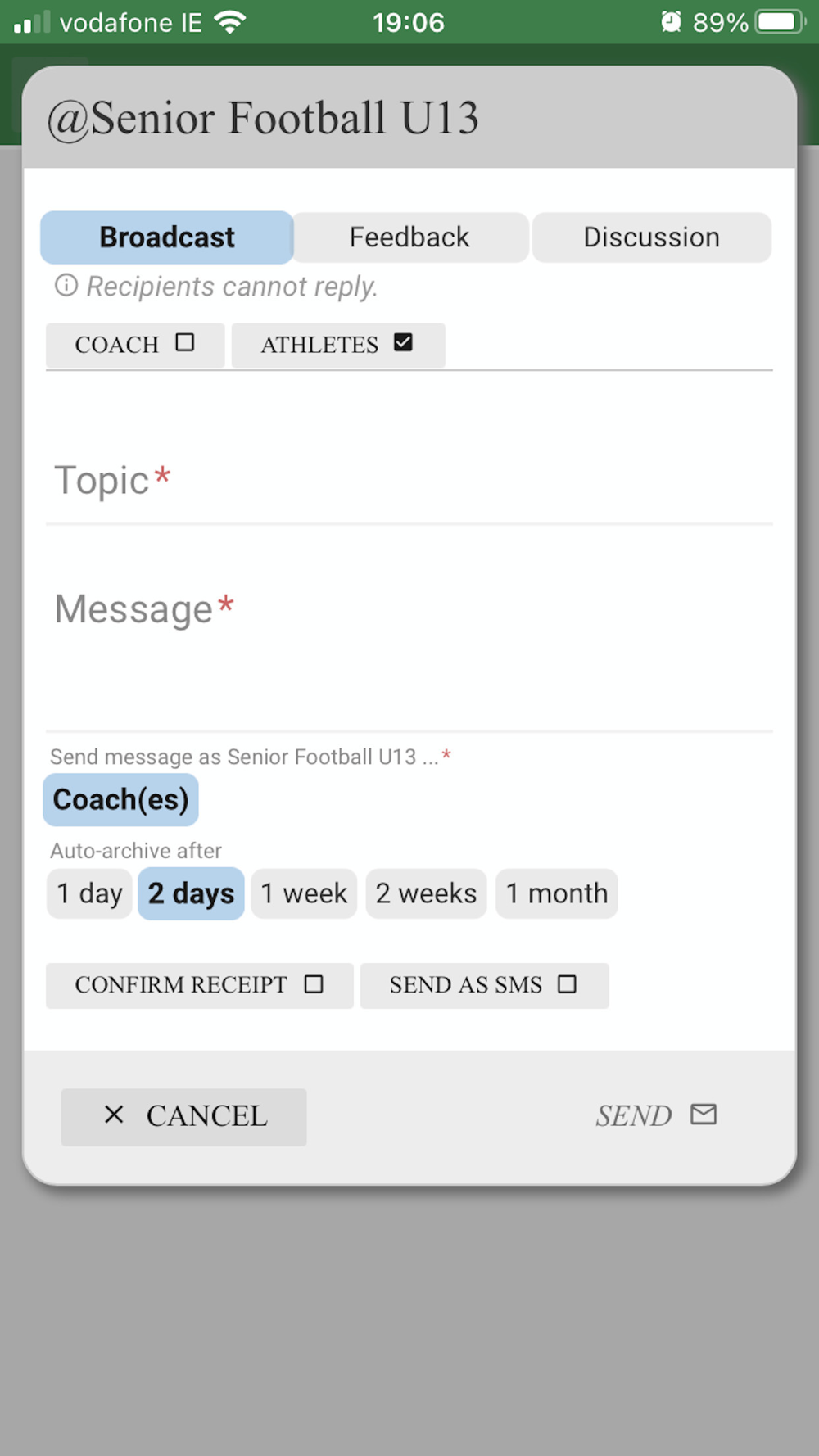Click the Message text area

click(409, 647)
